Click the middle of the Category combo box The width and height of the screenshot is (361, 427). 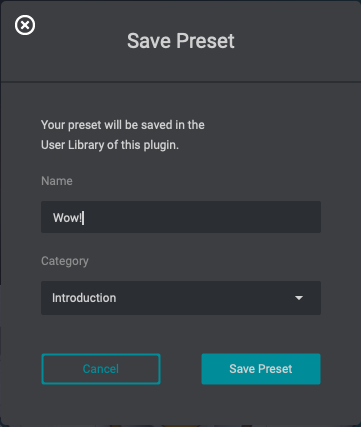click(181, 298)
